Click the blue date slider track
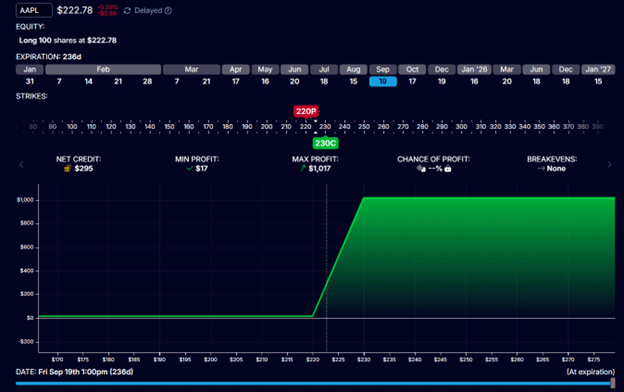The height and width of the screenshot is (392, 624). [313, 384]
